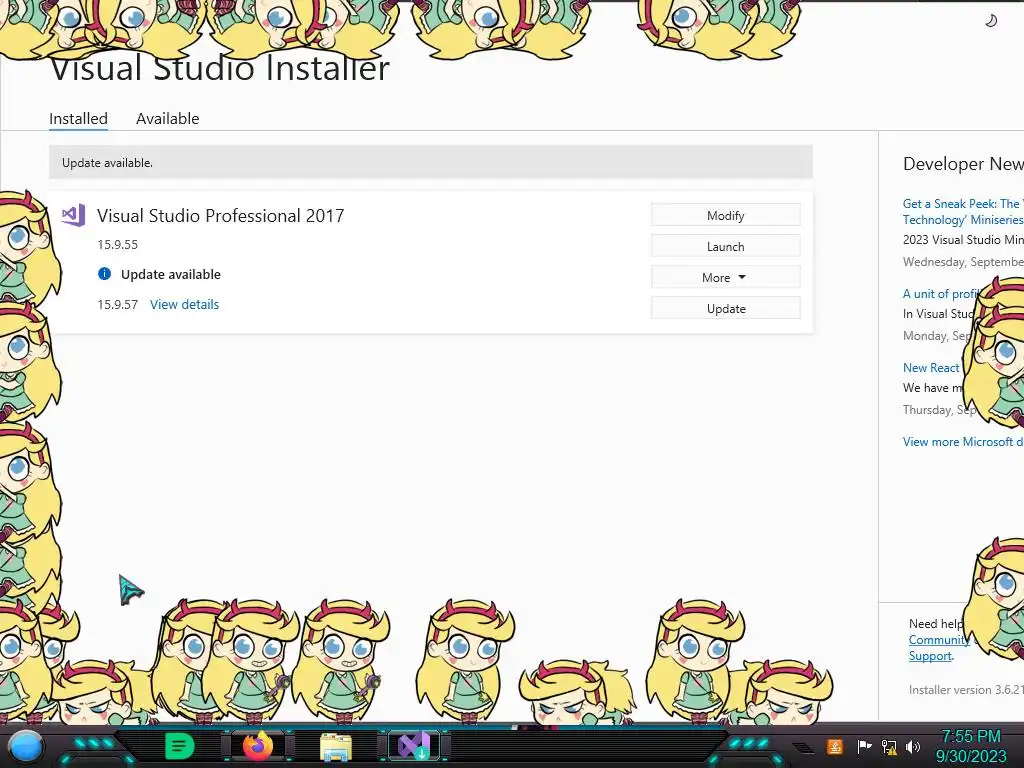Open the Support link
The image size is (1024, 768).
pyautogui.click(x=930, y=656)
